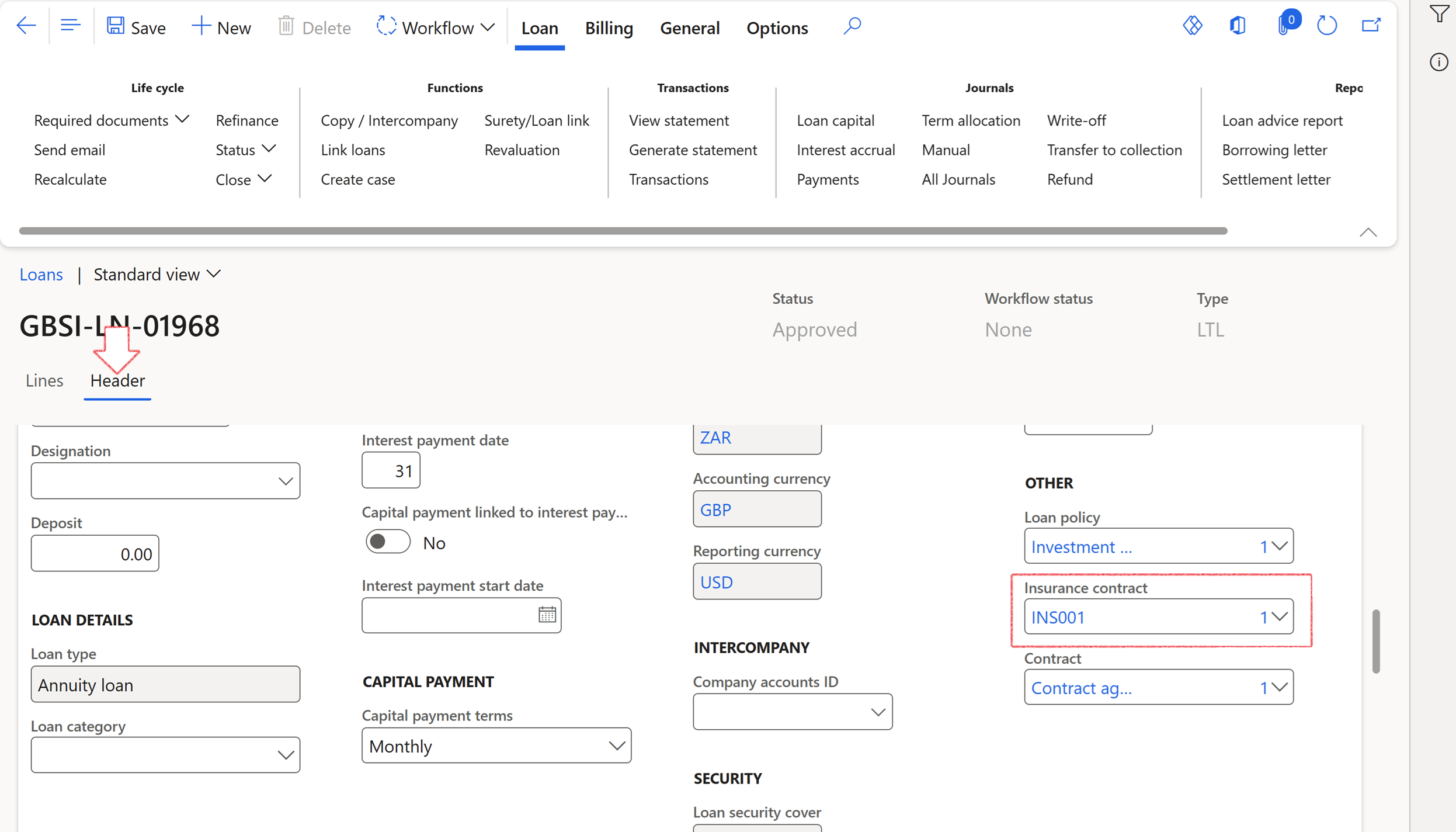Viewport: 1456px width, 832px height.
Task: Expand the Insurance contract INS001 dropdown
Action: [1279, 617]
